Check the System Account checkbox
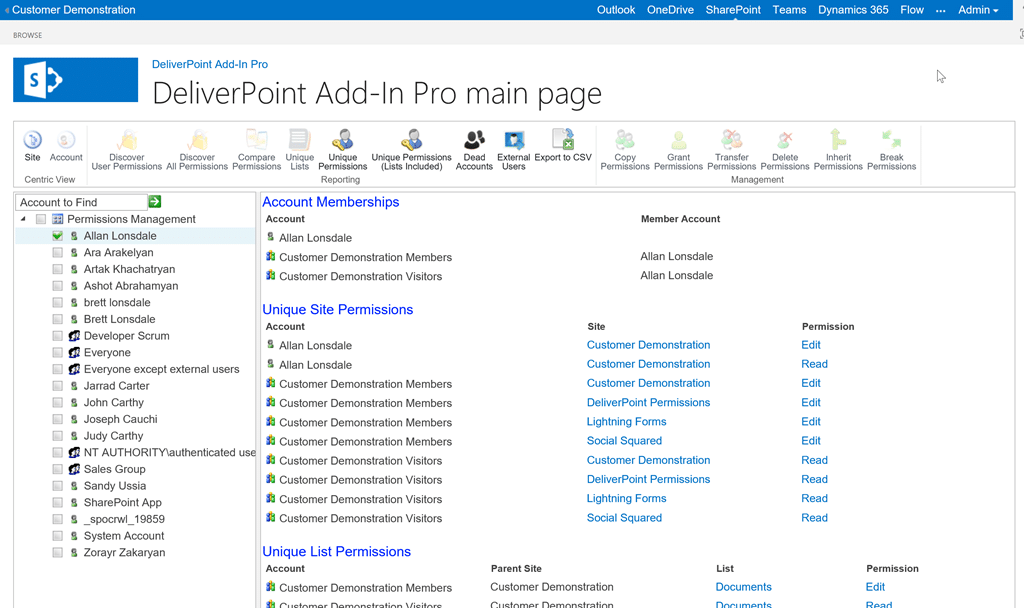The height and width of the screenshot is (608, 1024). 57,536
